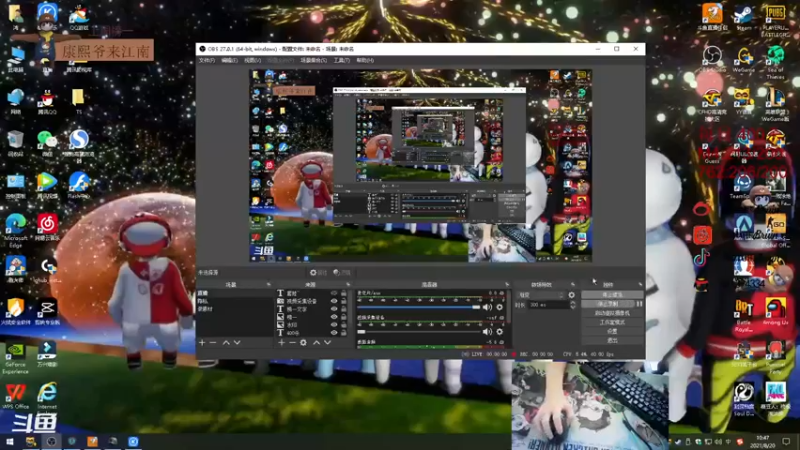Increase transition duration with stepper arrow
The width and height of the screenshot is (800, 450).
[x=572, y=303]
